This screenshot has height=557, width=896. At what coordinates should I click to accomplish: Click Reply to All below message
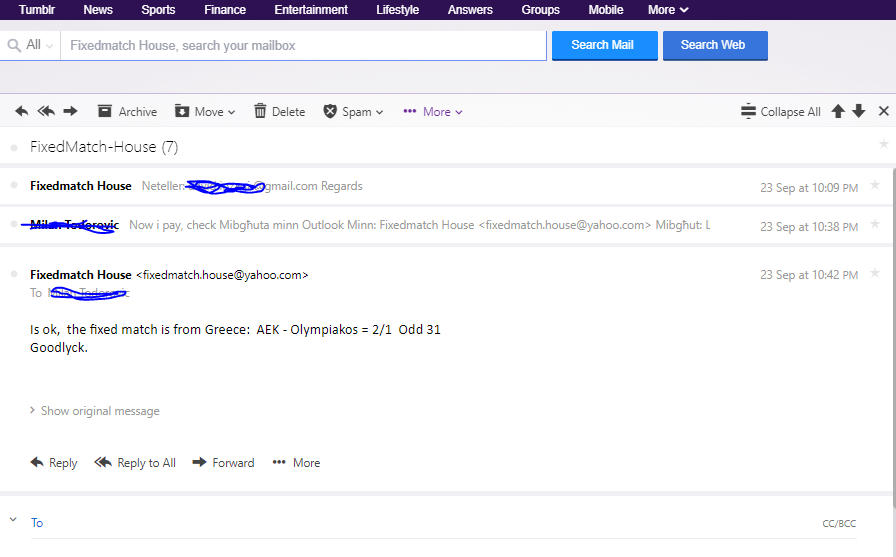[x=135, y=463]
